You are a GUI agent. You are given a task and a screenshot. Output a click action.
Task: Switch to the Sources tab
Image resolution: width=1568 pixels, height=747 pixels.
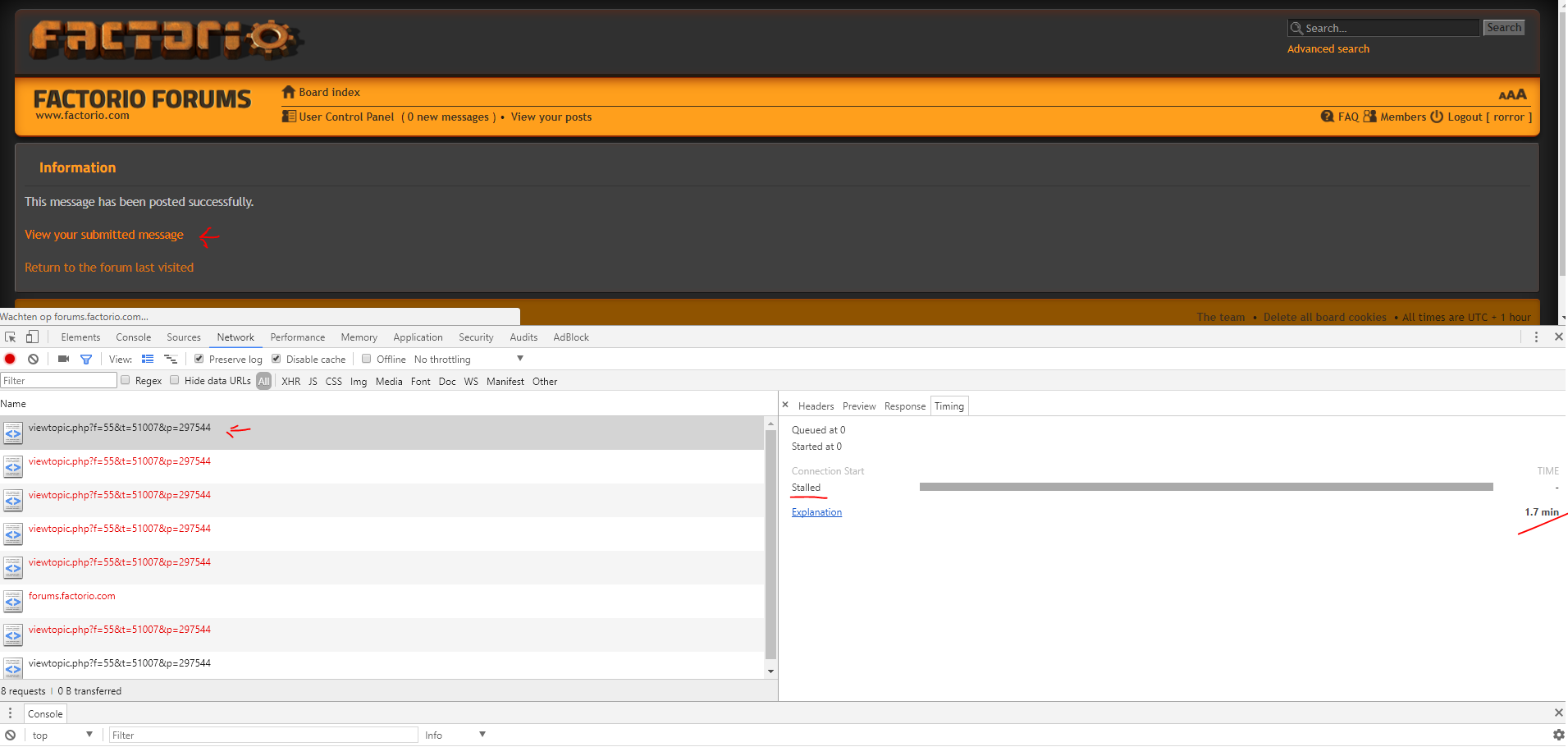coord(184,337)
